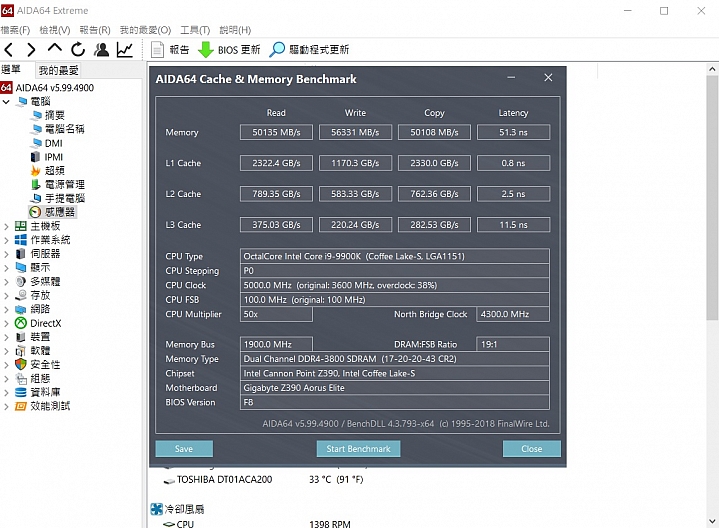Click the Close button in benchmark dialog
The height and width of the screenshot is (528, 719).
(x=531, y=449)
